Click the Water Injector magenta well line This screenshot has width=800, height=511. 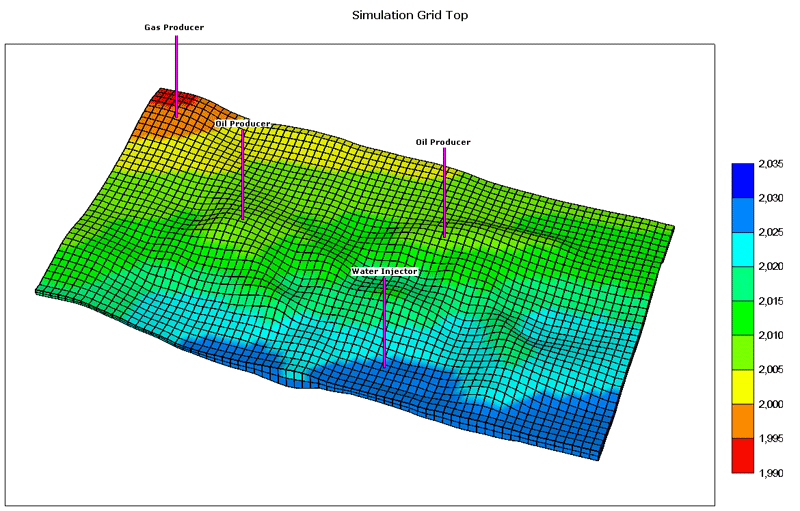pyautogui.click(x=384, y=321)
